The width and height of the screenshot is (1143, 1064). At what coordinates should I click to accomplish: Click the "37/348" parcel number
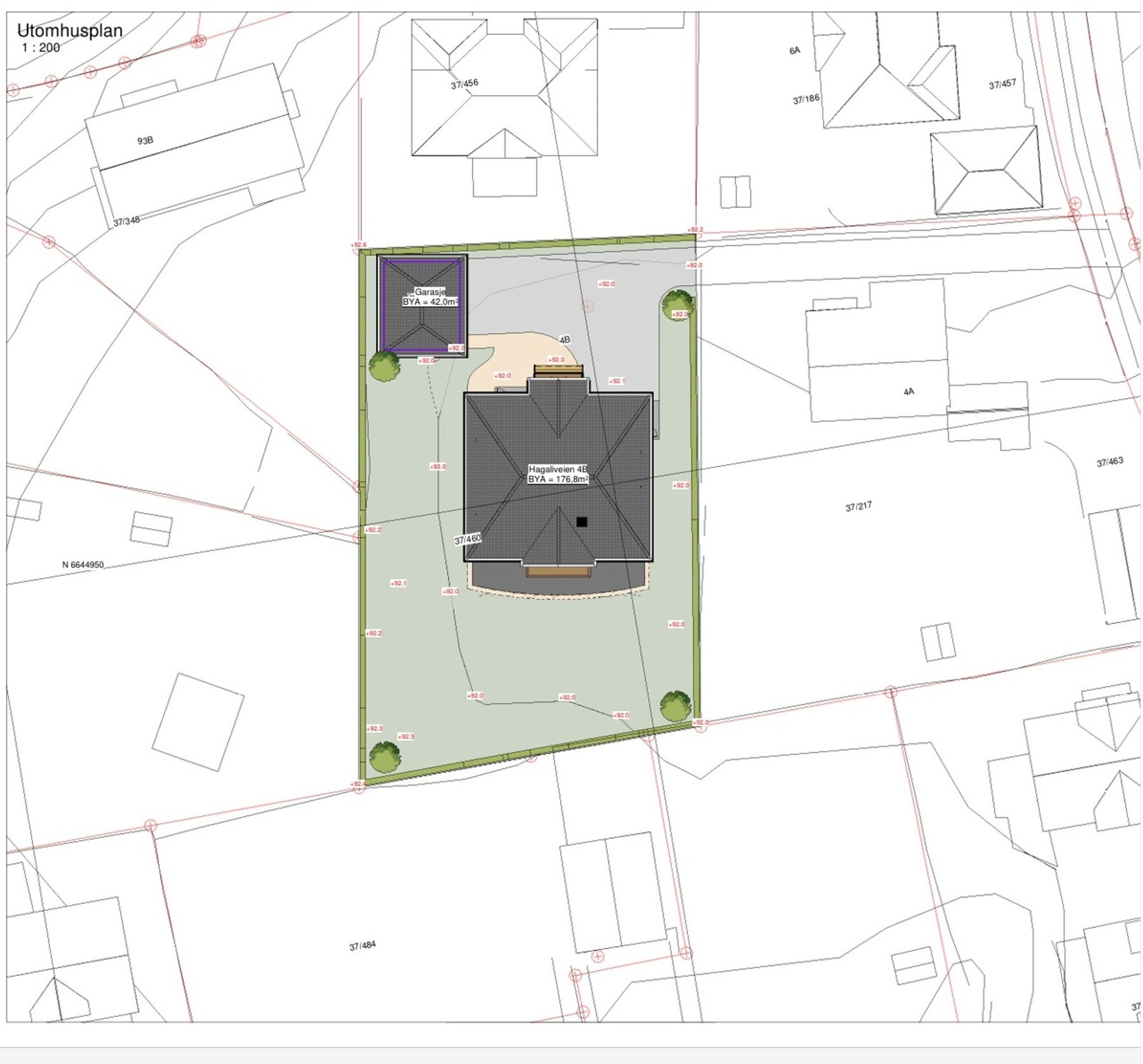click(x=126, y=222)
